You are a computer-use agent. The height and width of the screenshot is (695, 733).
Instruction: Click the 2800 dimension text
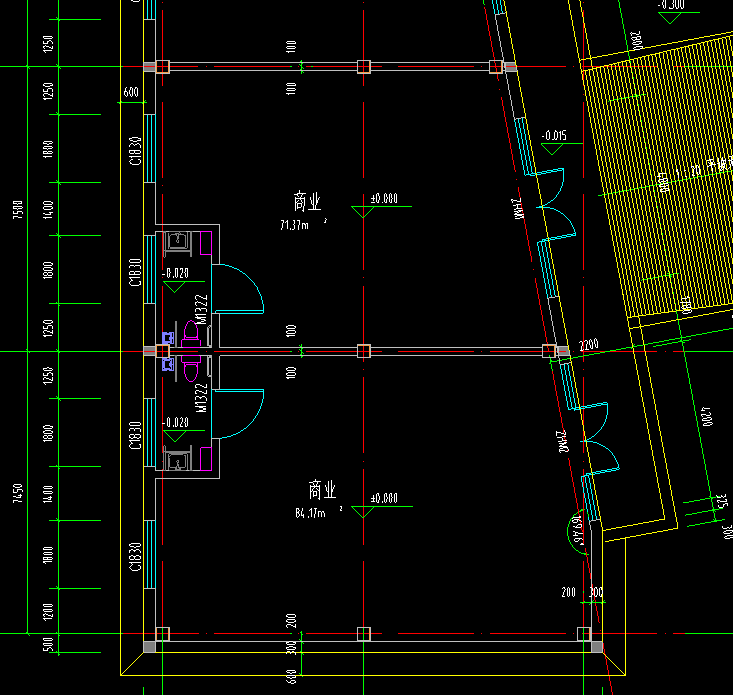[x=637, y=41]
